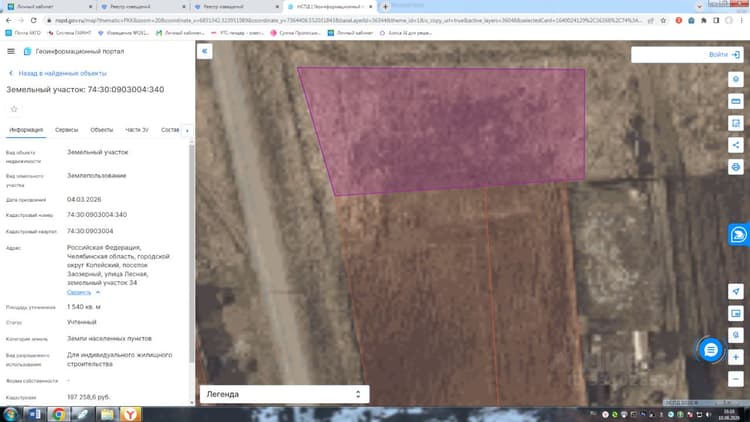Select the measure ruler tool
The height and width of the screenshot is (422, 750).
coord(736,101)
